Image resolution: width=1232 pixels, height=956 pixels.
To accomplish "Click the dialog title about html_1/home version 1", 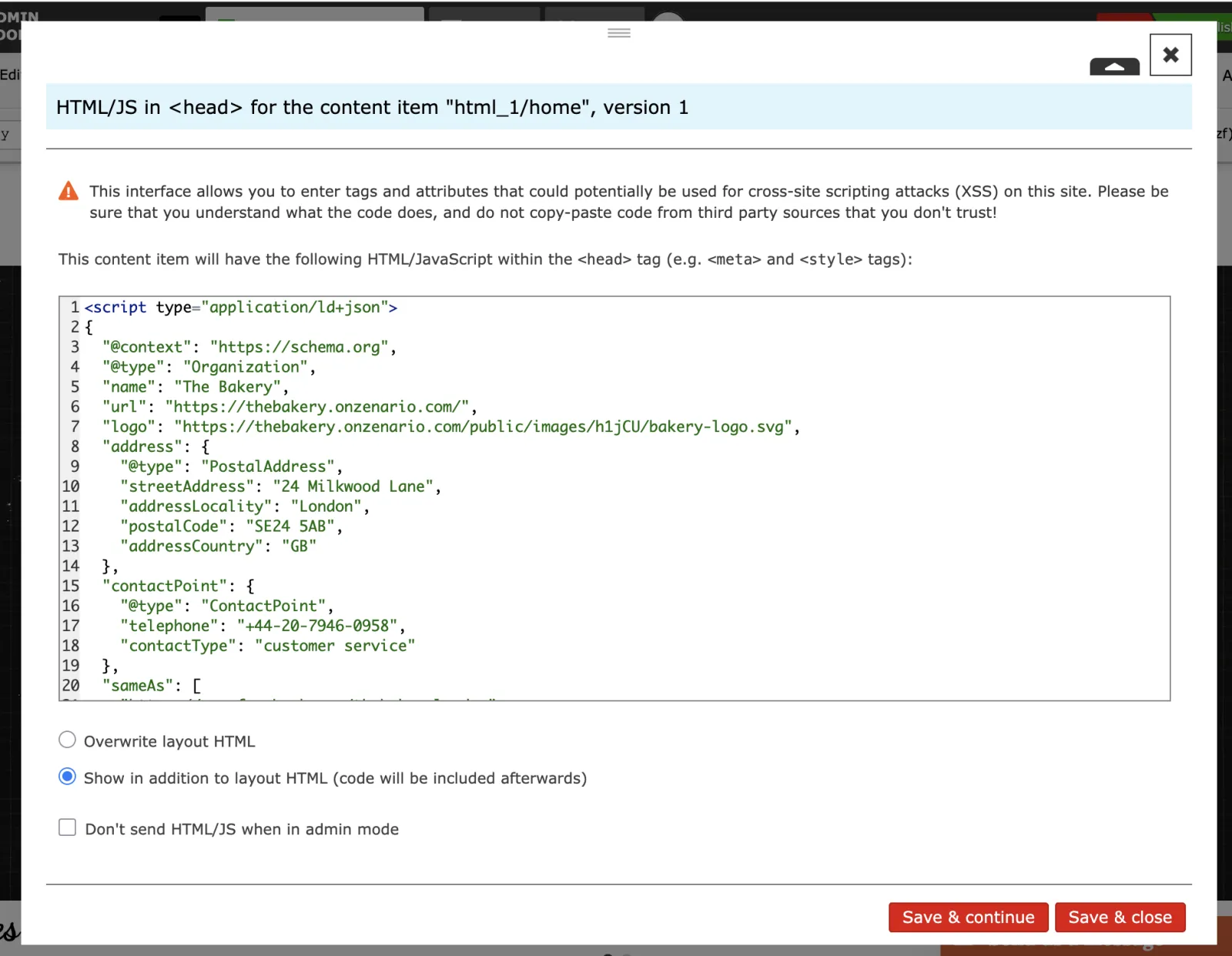I will [x=372, y=107].
